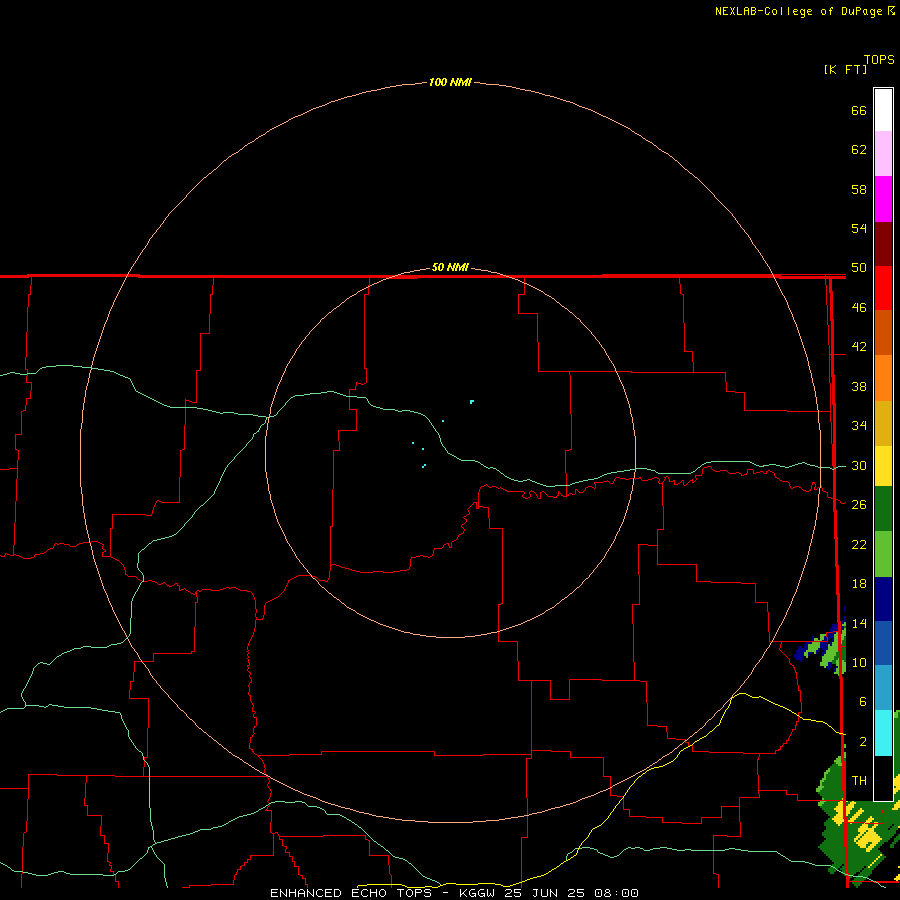
Task: Click the navy 14-18 kft legend swatch
Action: click(x=883, y=599)
